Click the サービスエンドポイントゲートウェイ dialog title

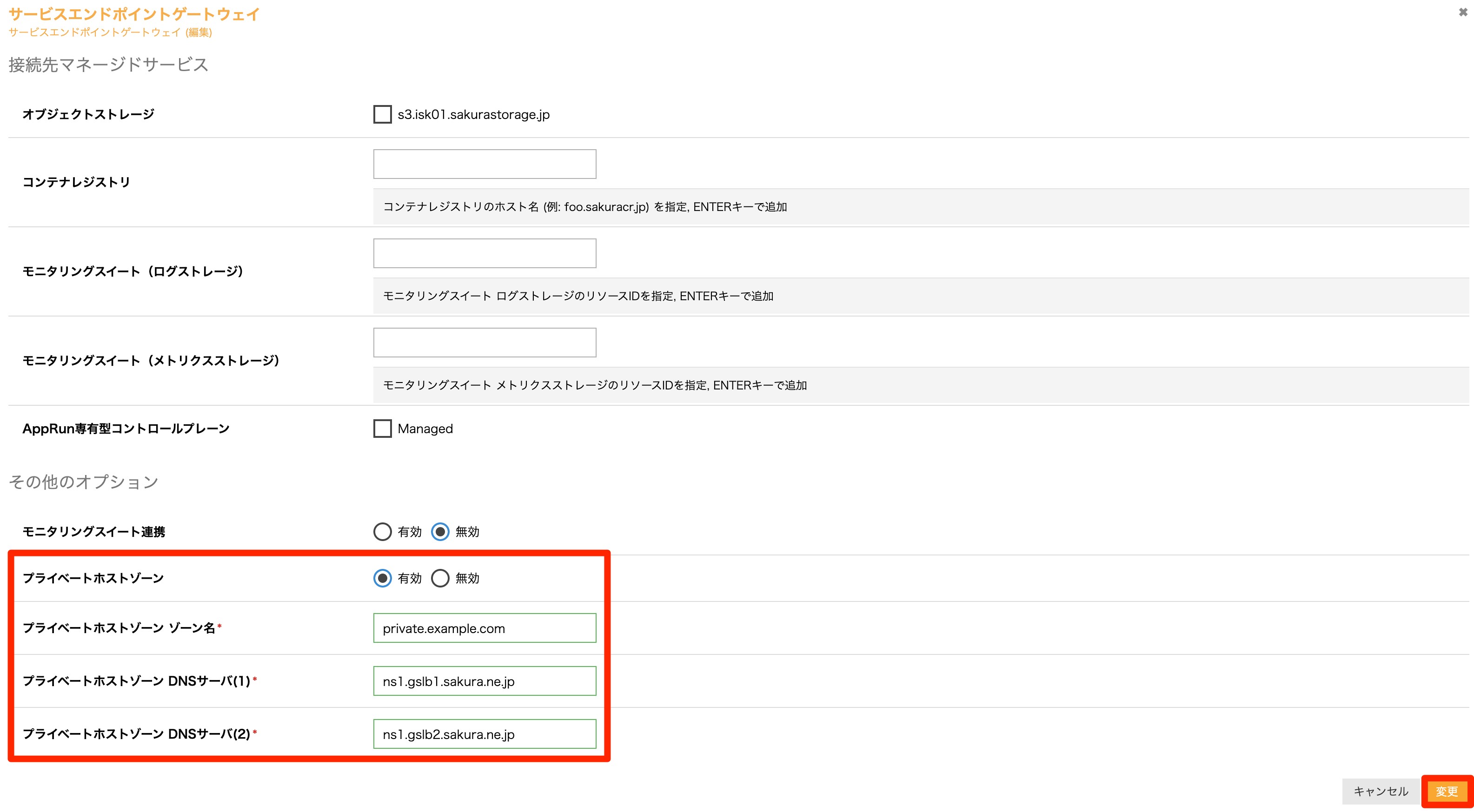click(x=134, y=14)
